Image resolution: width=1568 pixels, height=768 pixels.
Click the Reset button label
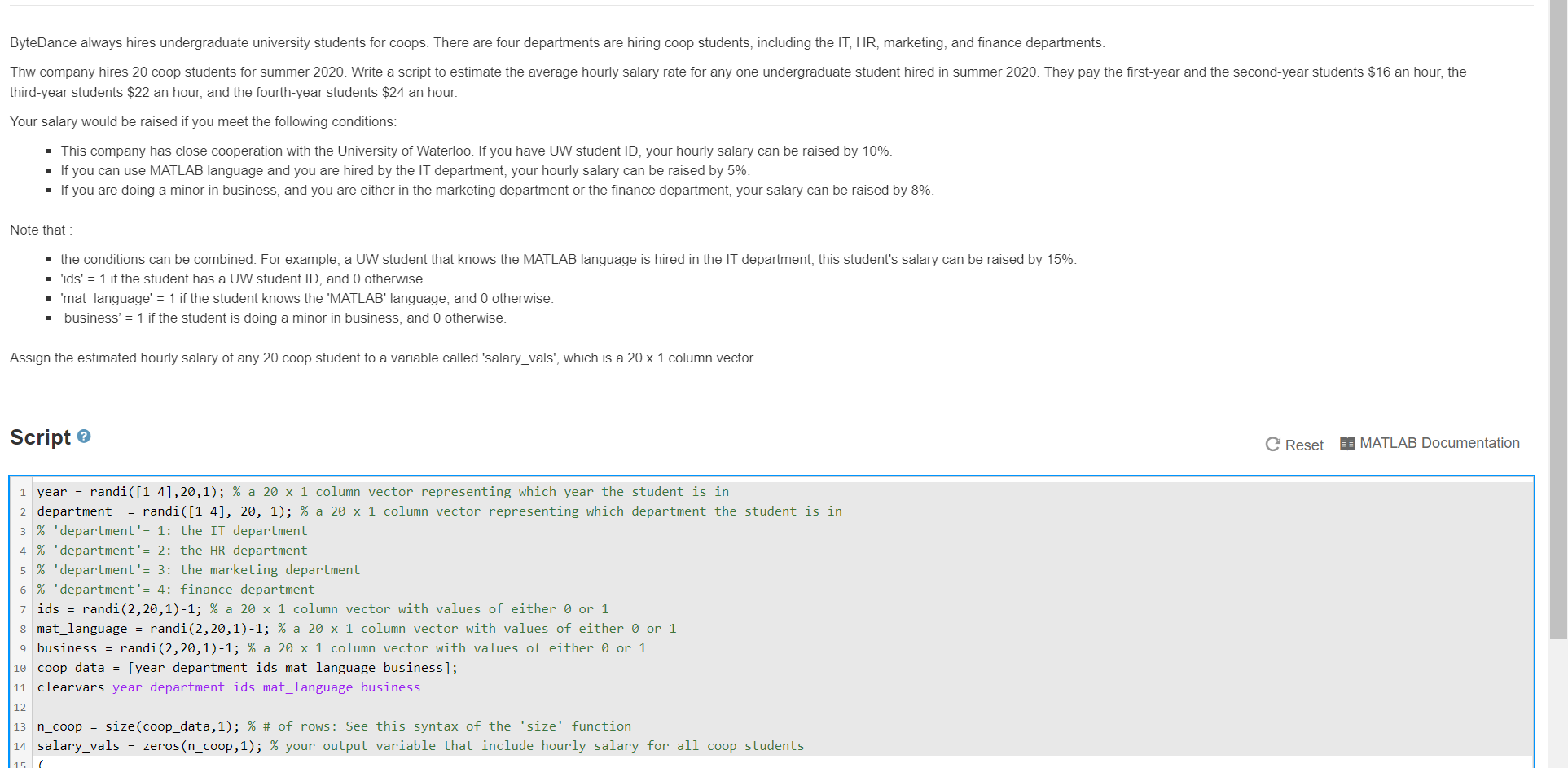(x=1304, y=445)
